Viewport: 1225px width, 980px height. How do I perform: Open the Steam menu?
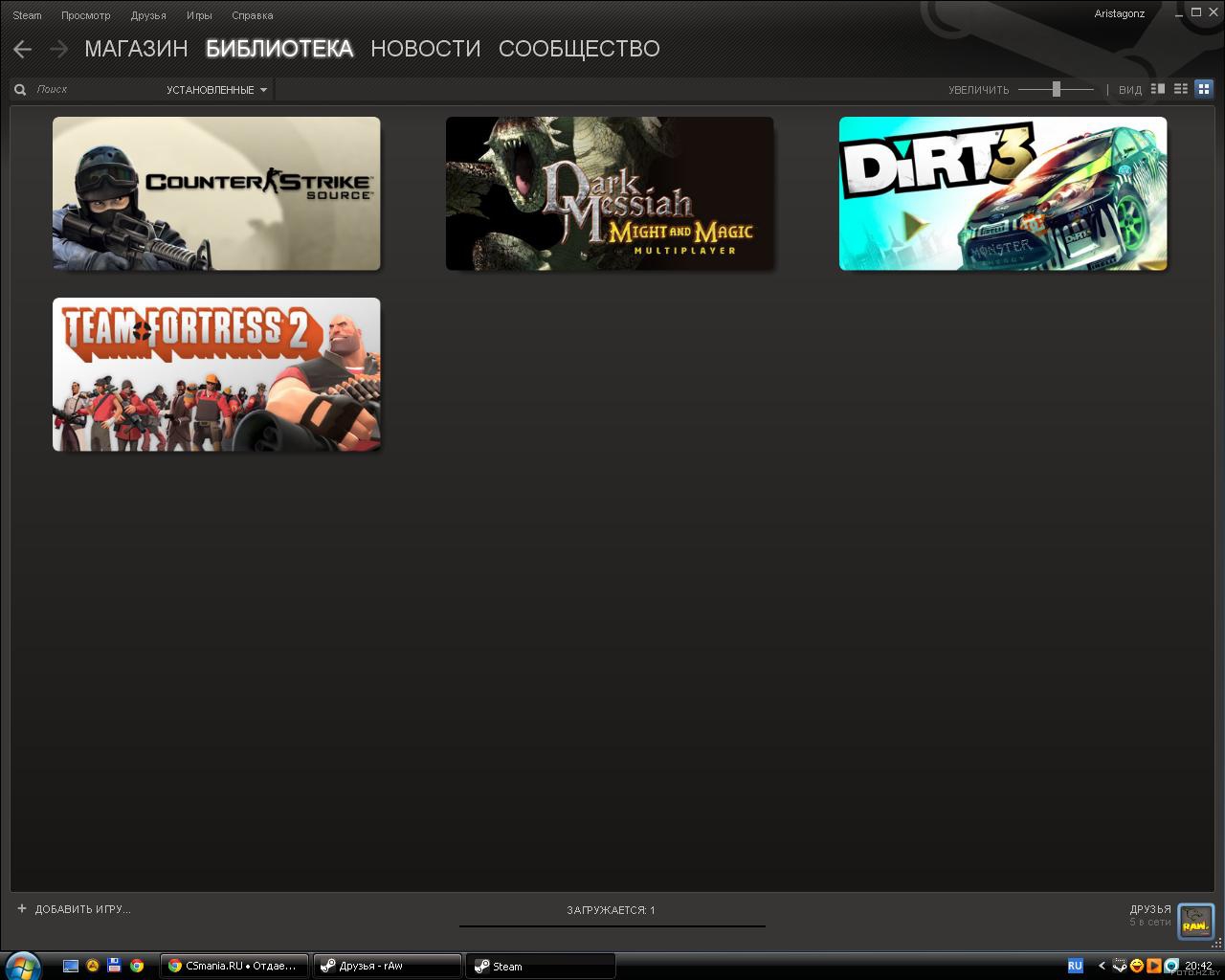click(27, 15)
